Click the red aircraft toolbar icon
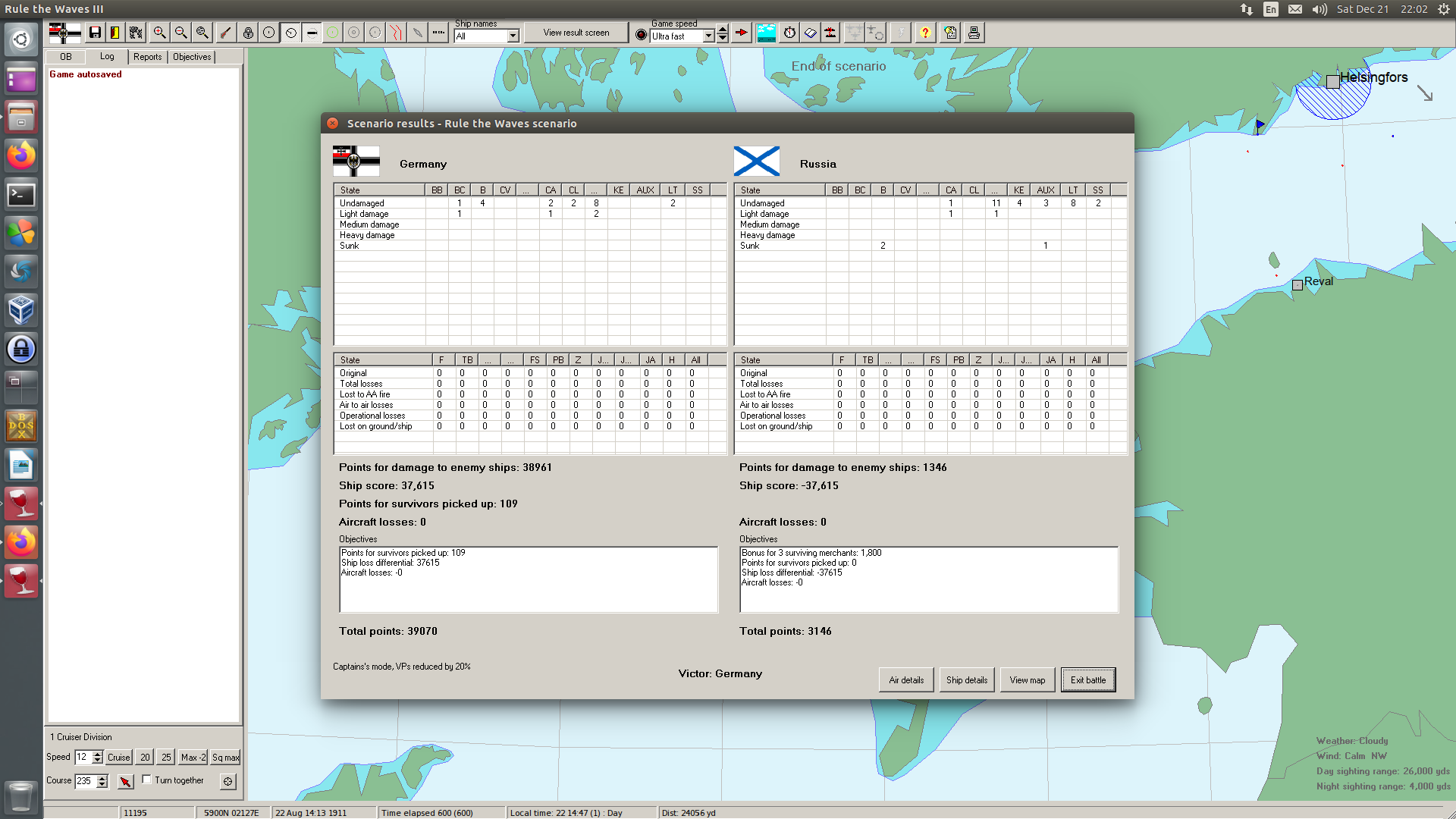1456x819 pixels. tap(831, 33)
